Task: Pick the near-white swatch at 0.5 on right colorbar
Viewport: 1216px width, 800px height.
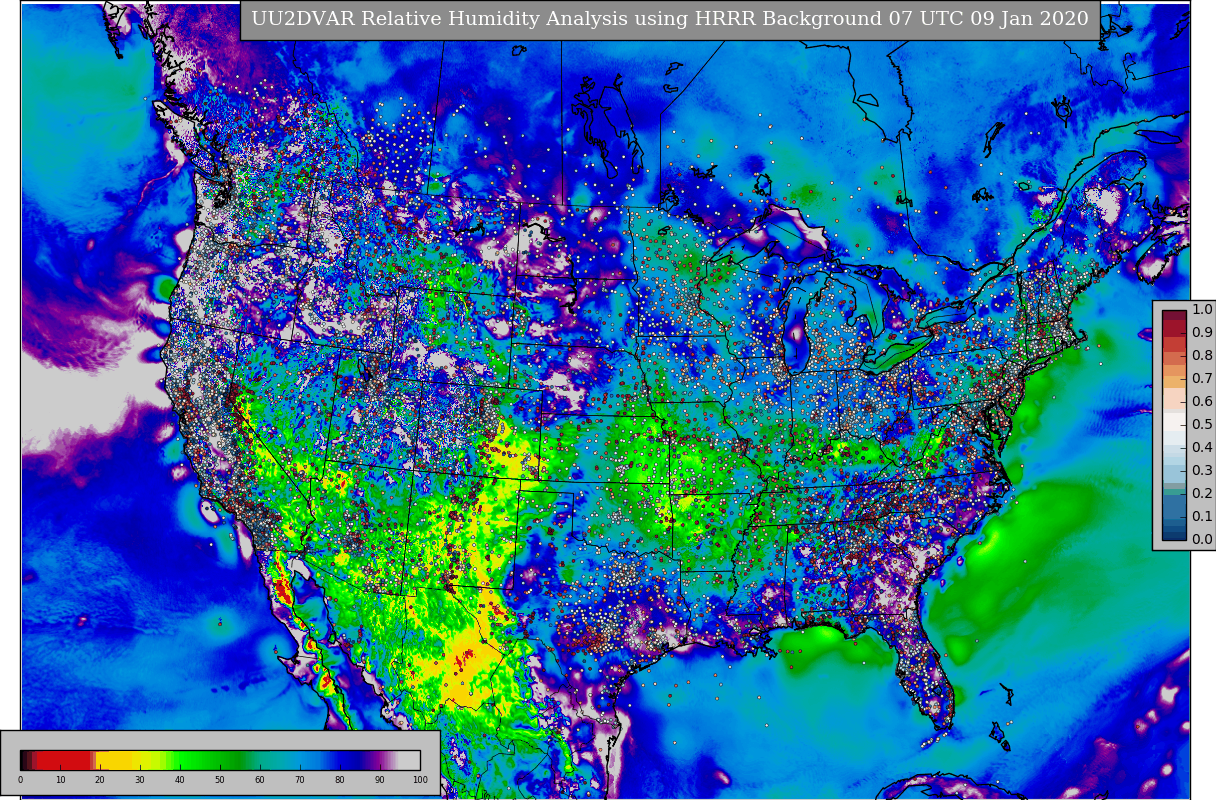Action: pyautogui.click(x=1174, y=422)
